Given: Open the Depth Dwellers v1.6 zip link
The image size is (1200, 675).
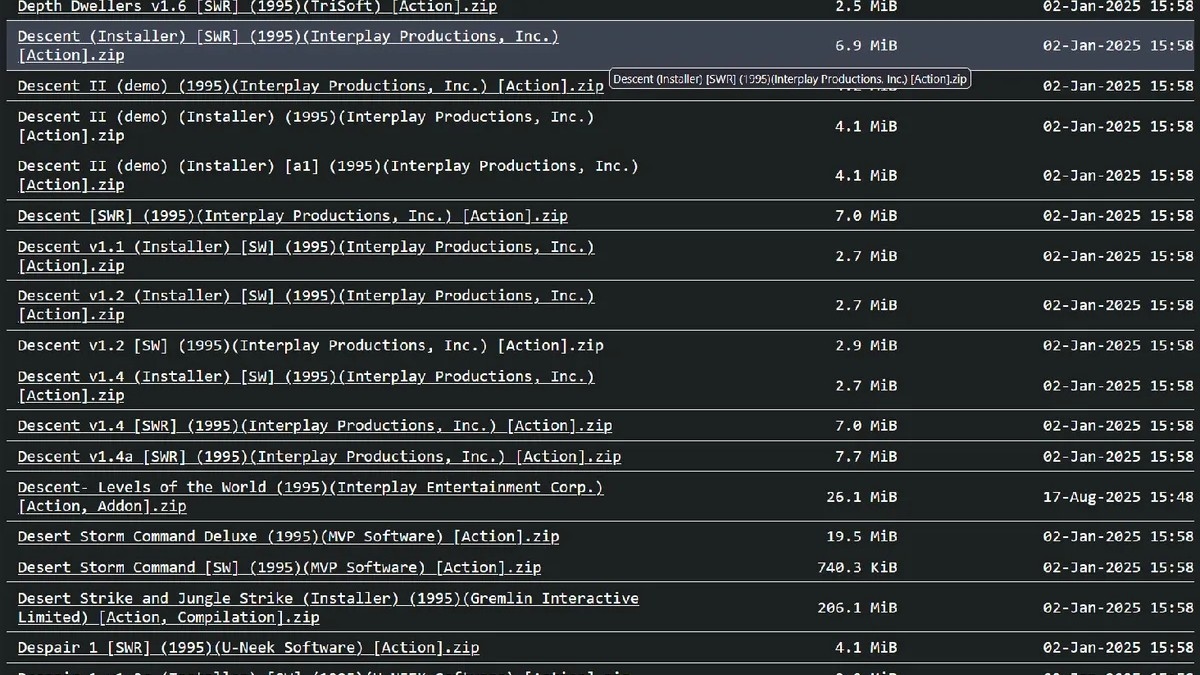Looking at the screenshot, I should point(257,7).
